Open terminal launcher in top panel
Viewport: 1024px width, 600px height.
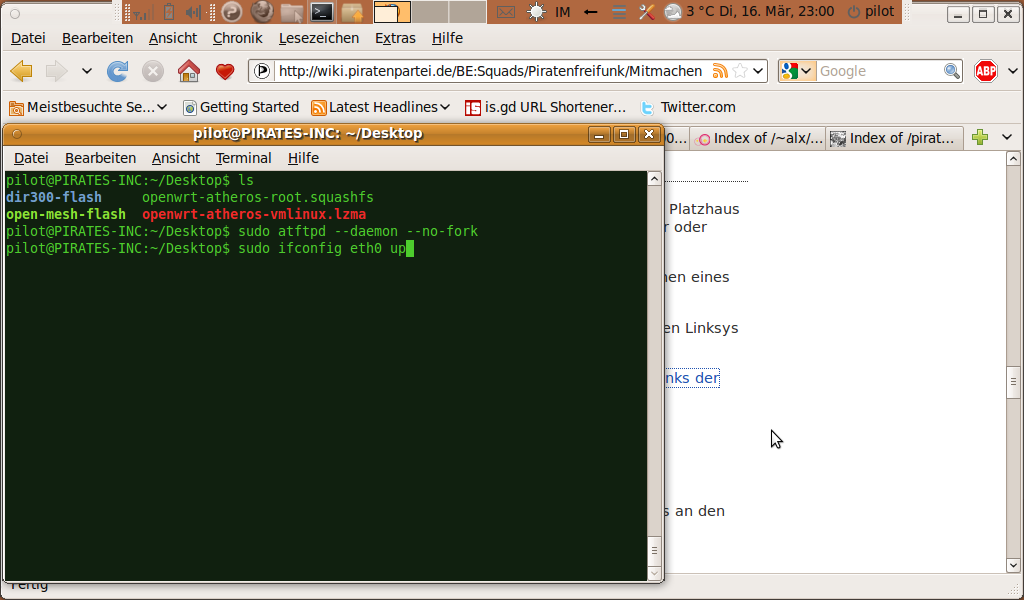(321, 12)
